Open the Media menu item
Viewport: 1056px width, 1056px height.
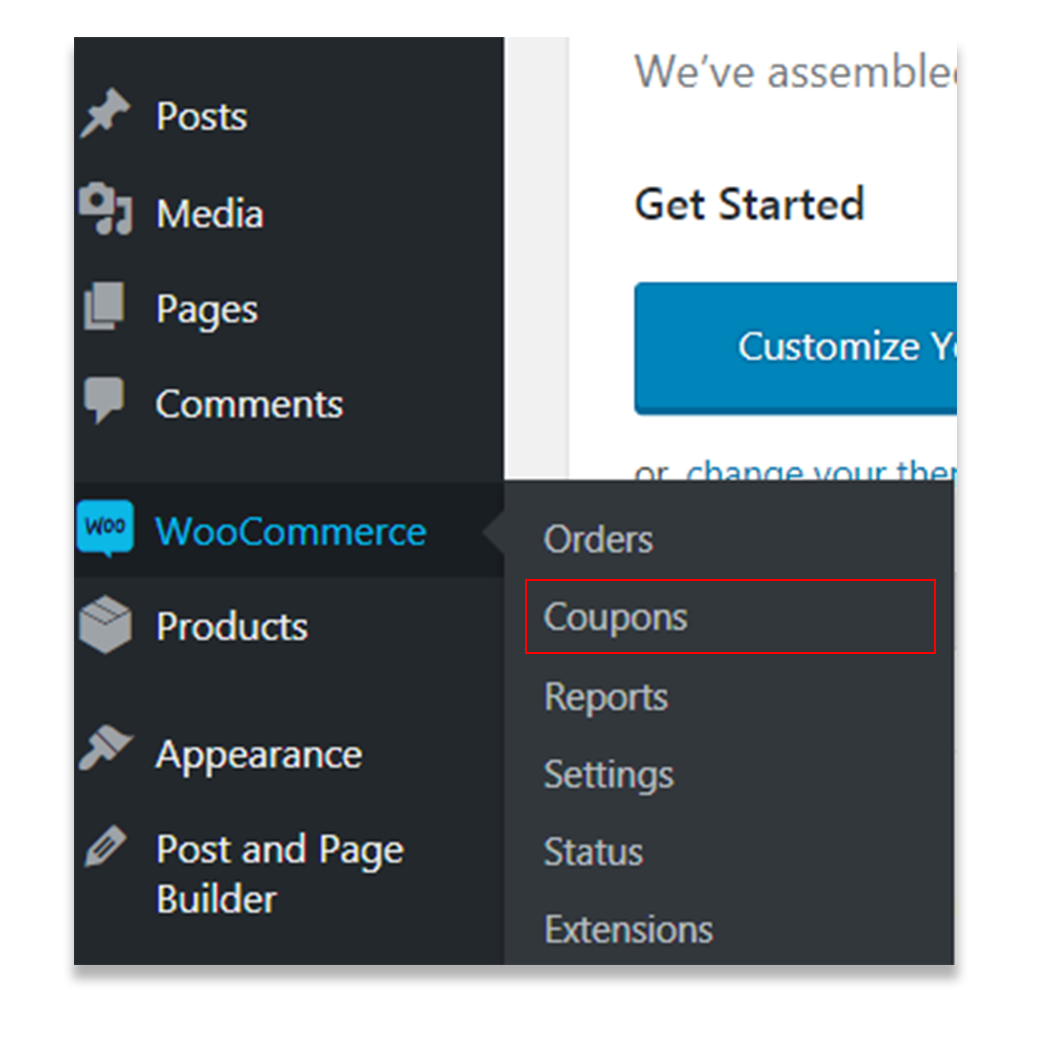[x=209, y=213]
